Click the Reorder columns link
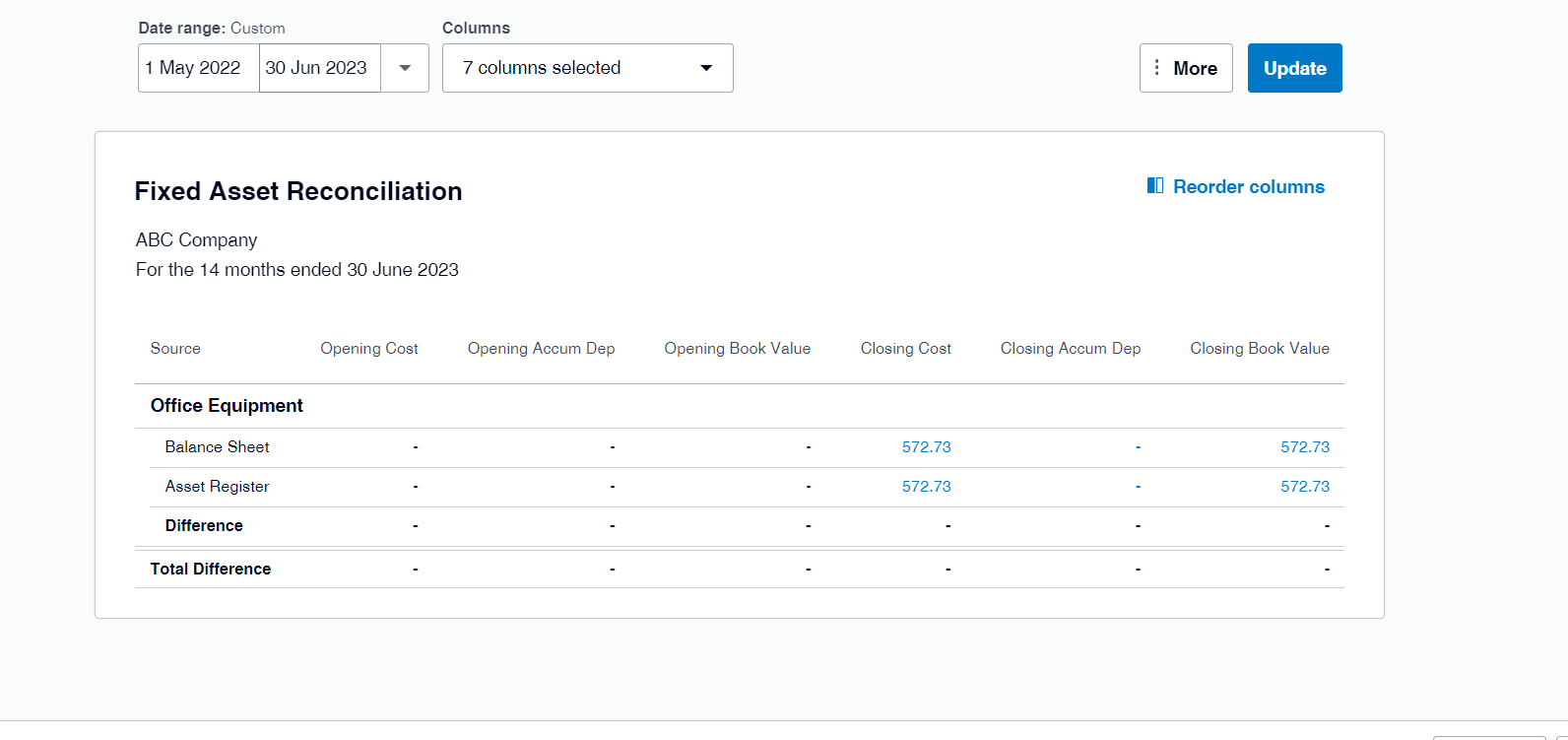 1248,187
